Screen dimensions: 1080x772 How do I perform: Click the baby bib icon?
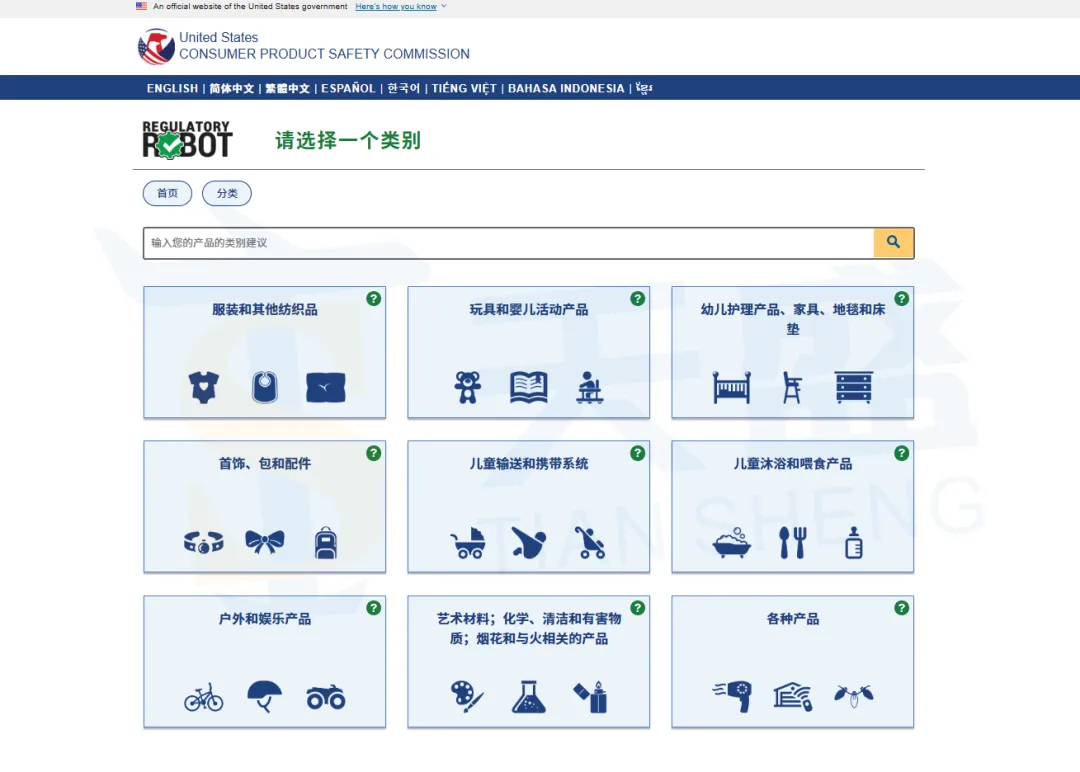(x=264, y=387)
